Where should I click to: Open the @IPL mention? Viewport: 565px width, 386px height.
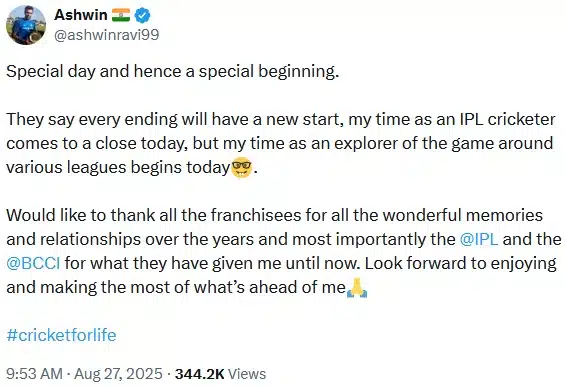479,239
